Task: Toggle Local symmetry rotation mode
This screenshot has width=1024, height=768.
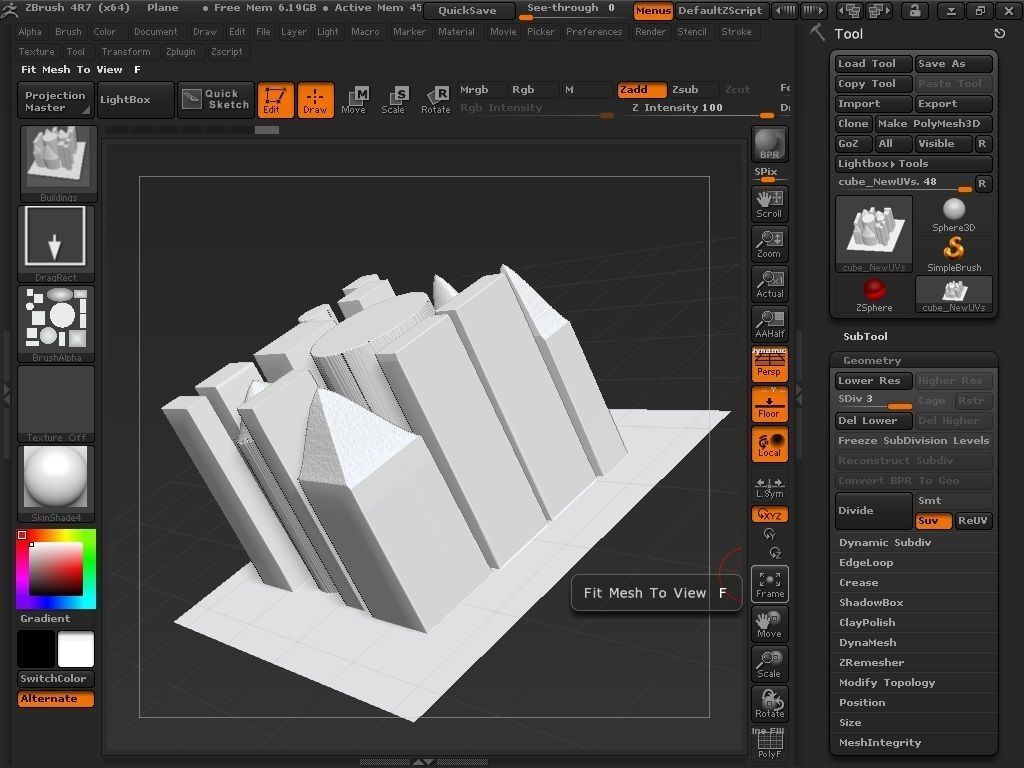Action: [769, 444]
